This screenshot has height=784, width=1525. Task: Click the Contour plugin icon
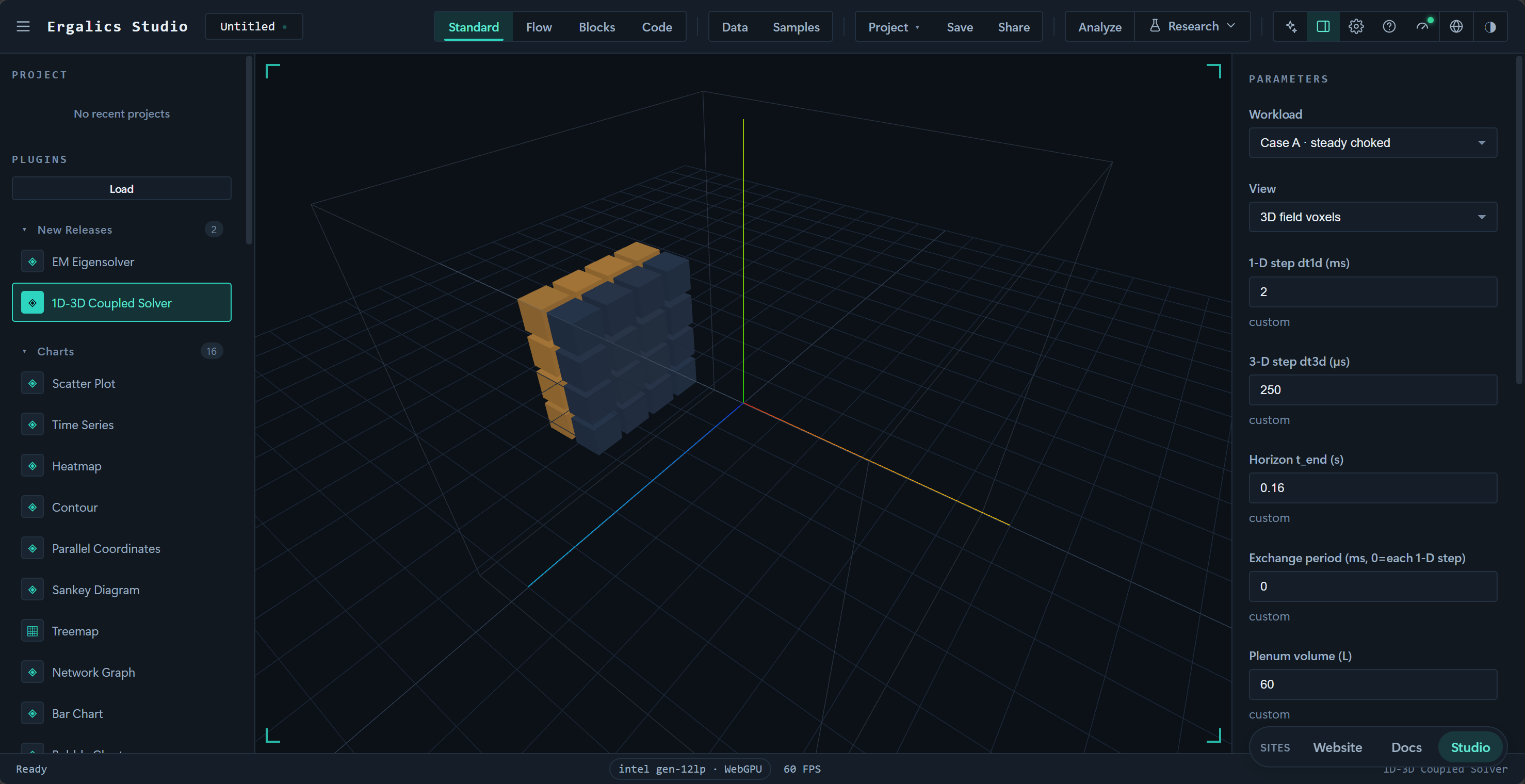click(x=33, y=507)
